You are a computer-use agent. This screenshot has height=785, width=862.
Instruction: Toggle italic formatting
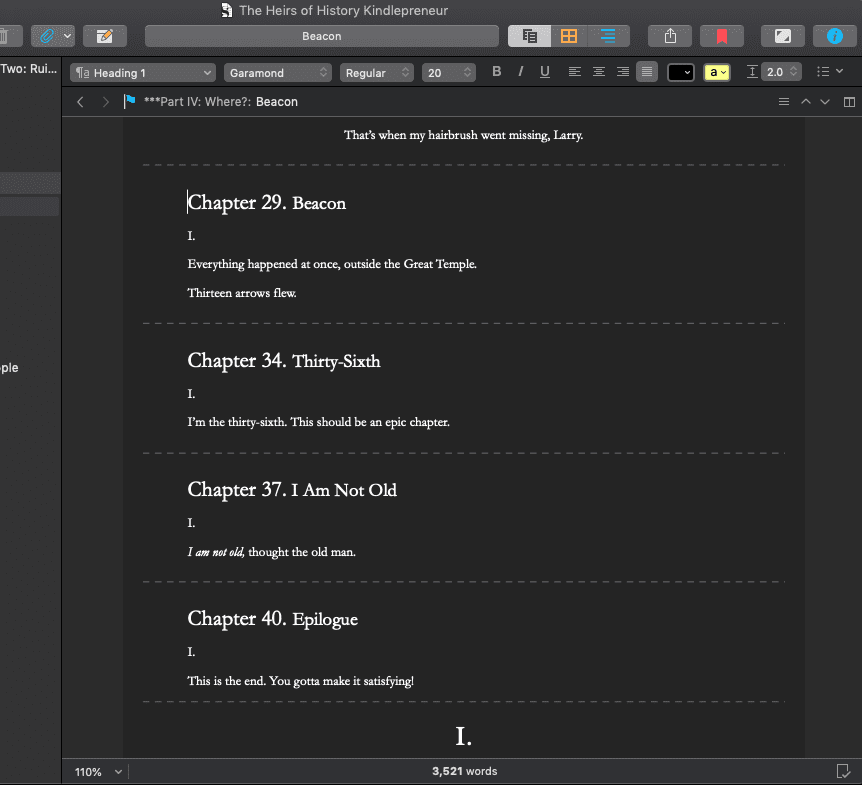(x=520, y=71)
